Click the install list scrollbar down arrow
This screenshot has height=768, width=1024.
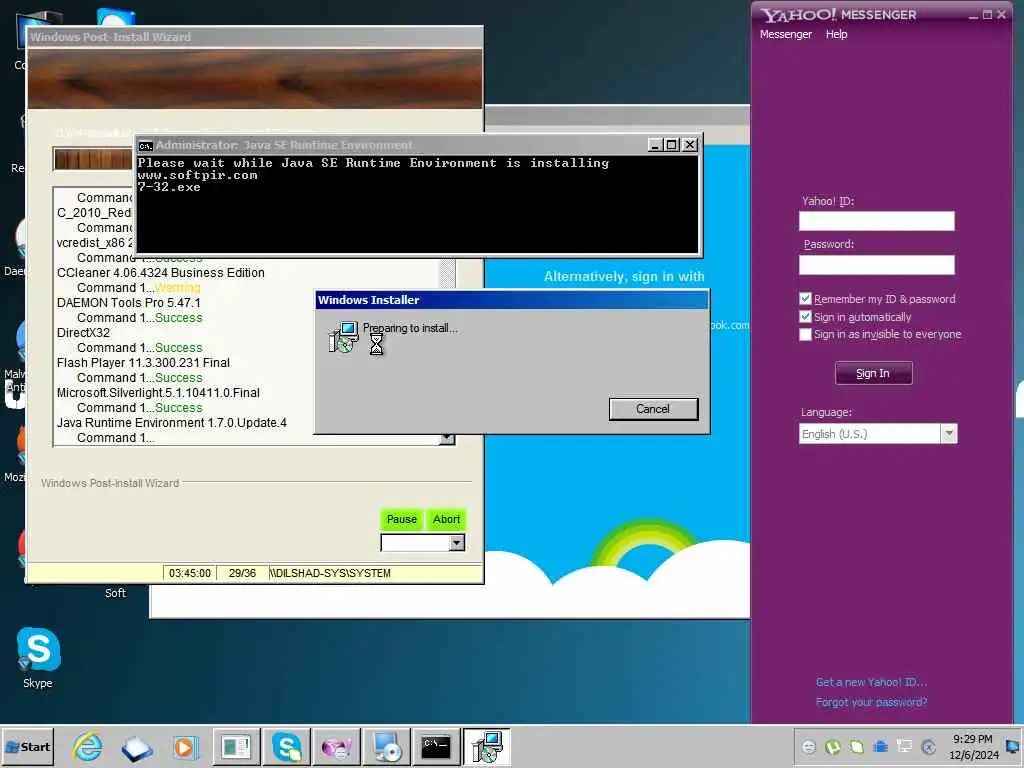coord(447,438)
